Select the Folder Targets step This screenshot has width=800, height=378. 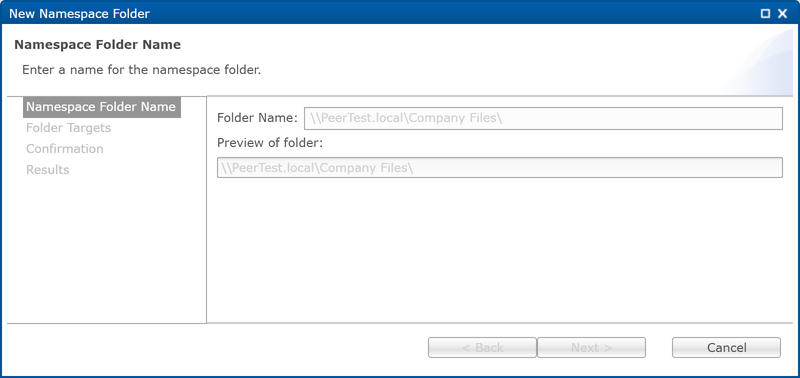[68, 128]
